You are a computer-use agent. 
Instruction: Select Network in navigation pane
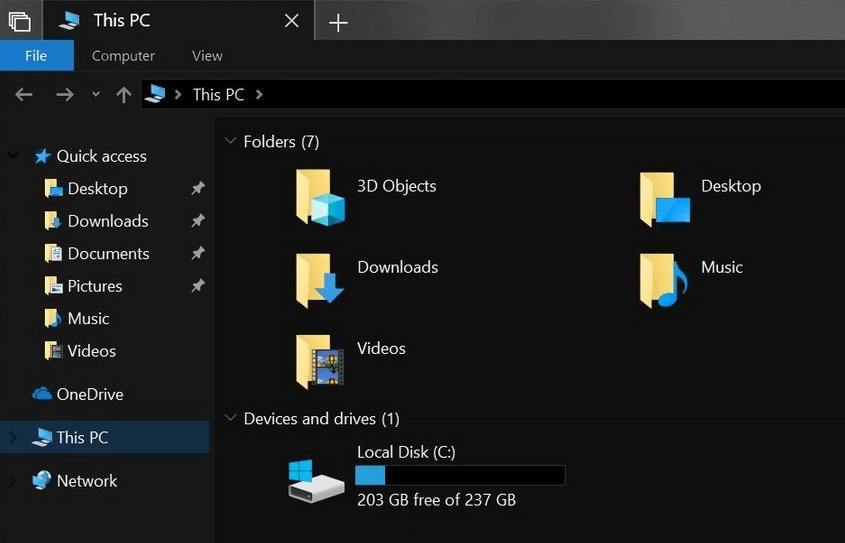(x=74, y=481)
